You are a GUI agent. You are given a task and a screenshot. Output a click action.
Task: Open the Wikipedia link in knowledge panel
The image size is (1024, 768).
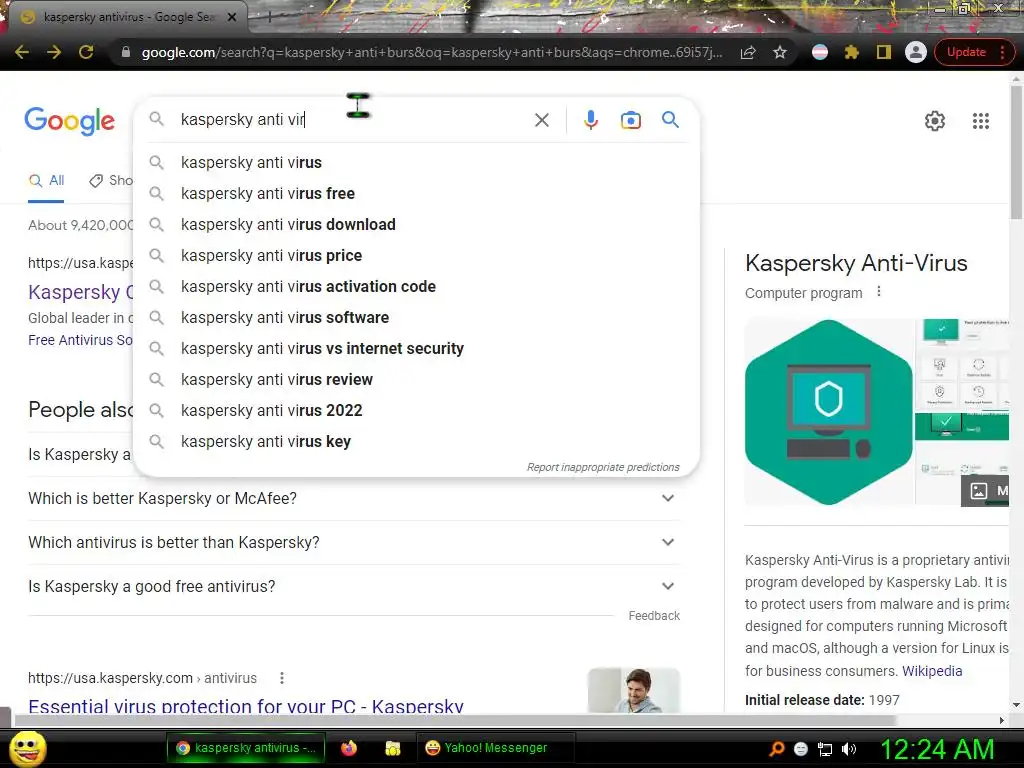tap(932, 671)
